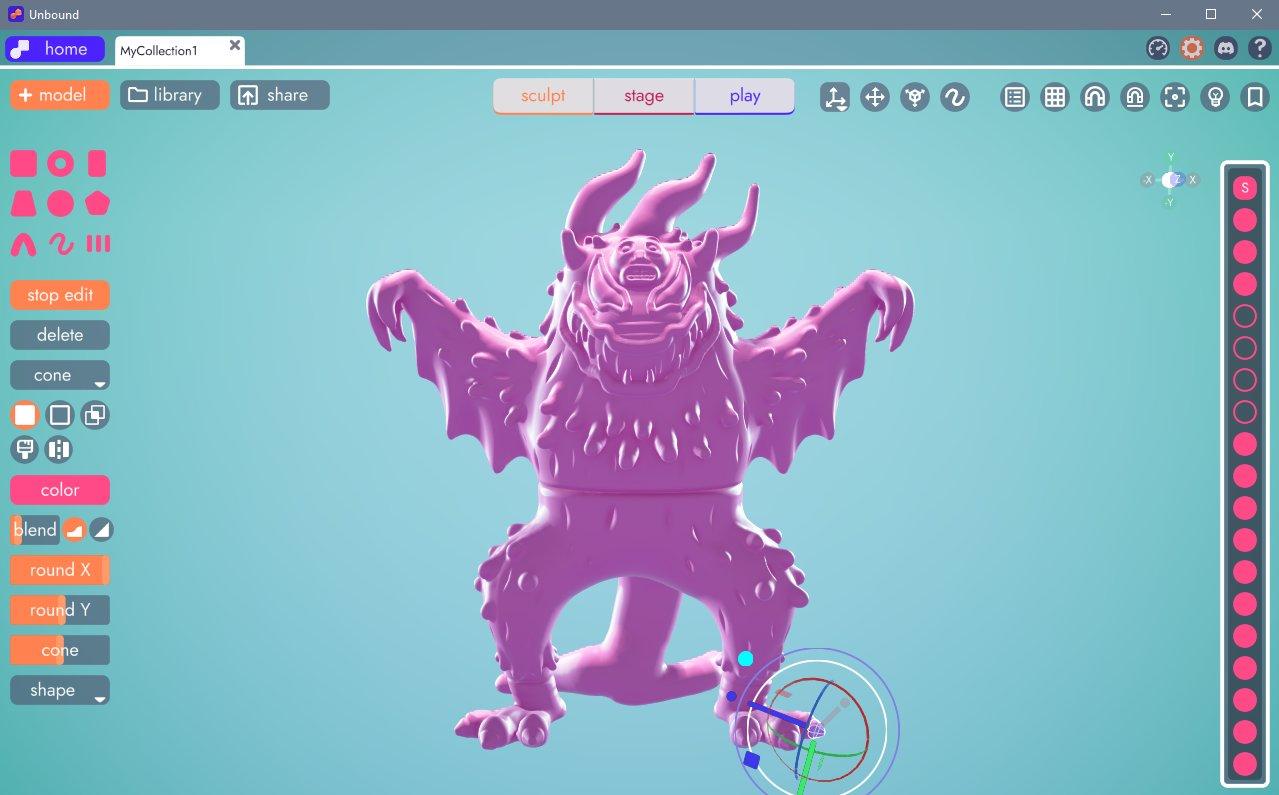This screenshot has width=1279, height=795.
Task: Open the library button
Action: click(x=170, y=95)
